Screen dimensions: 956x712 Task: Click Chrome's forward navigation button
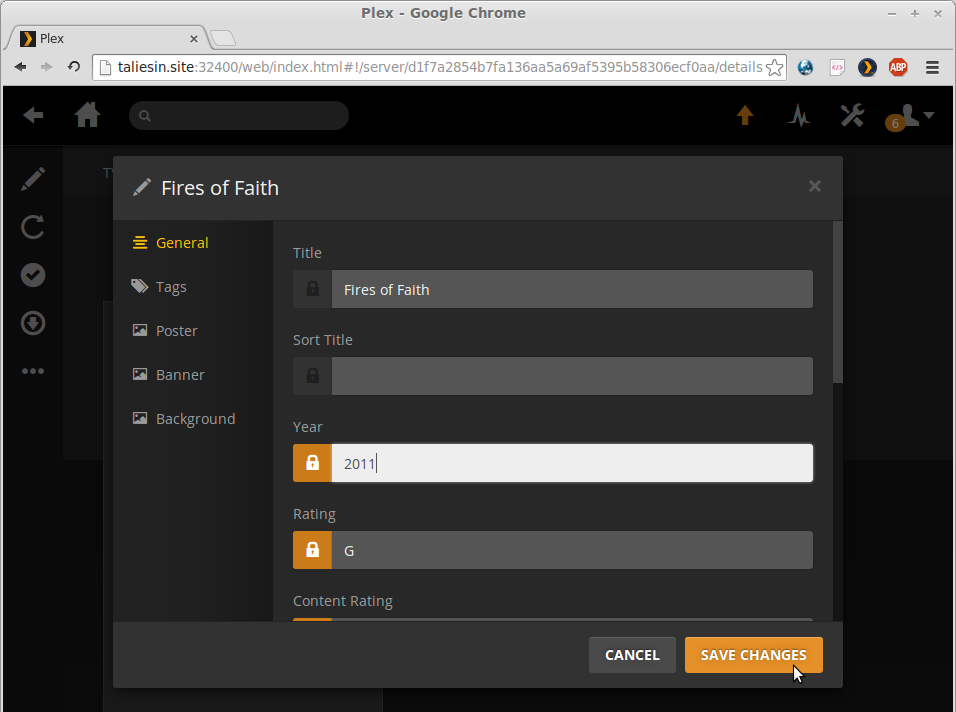pyautogui.click(x=46, y=66)
